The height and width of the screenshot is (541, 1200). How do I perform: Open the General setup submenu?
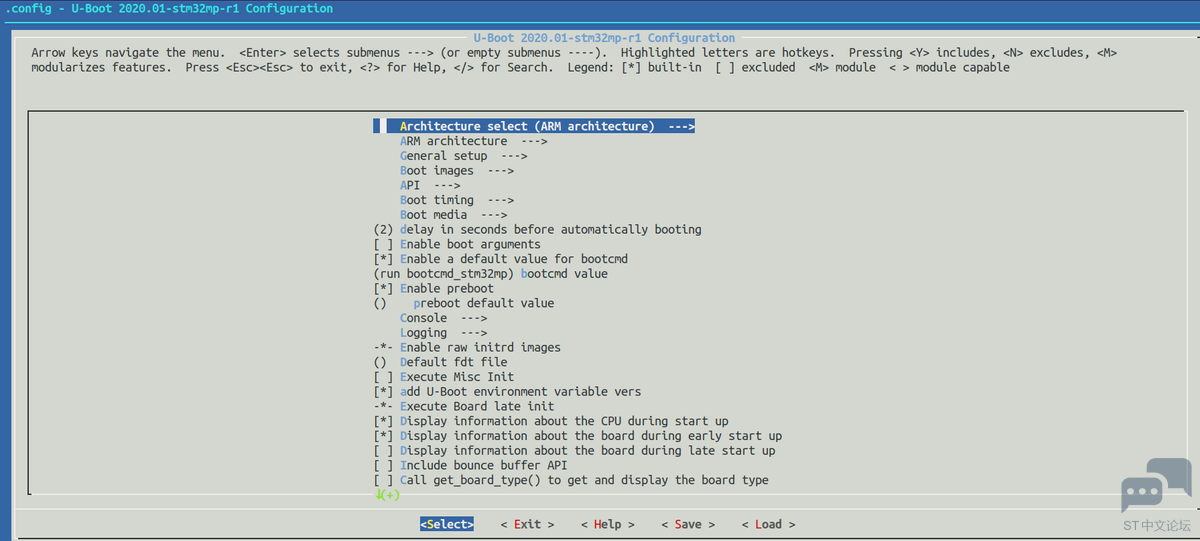pos(463,156)
